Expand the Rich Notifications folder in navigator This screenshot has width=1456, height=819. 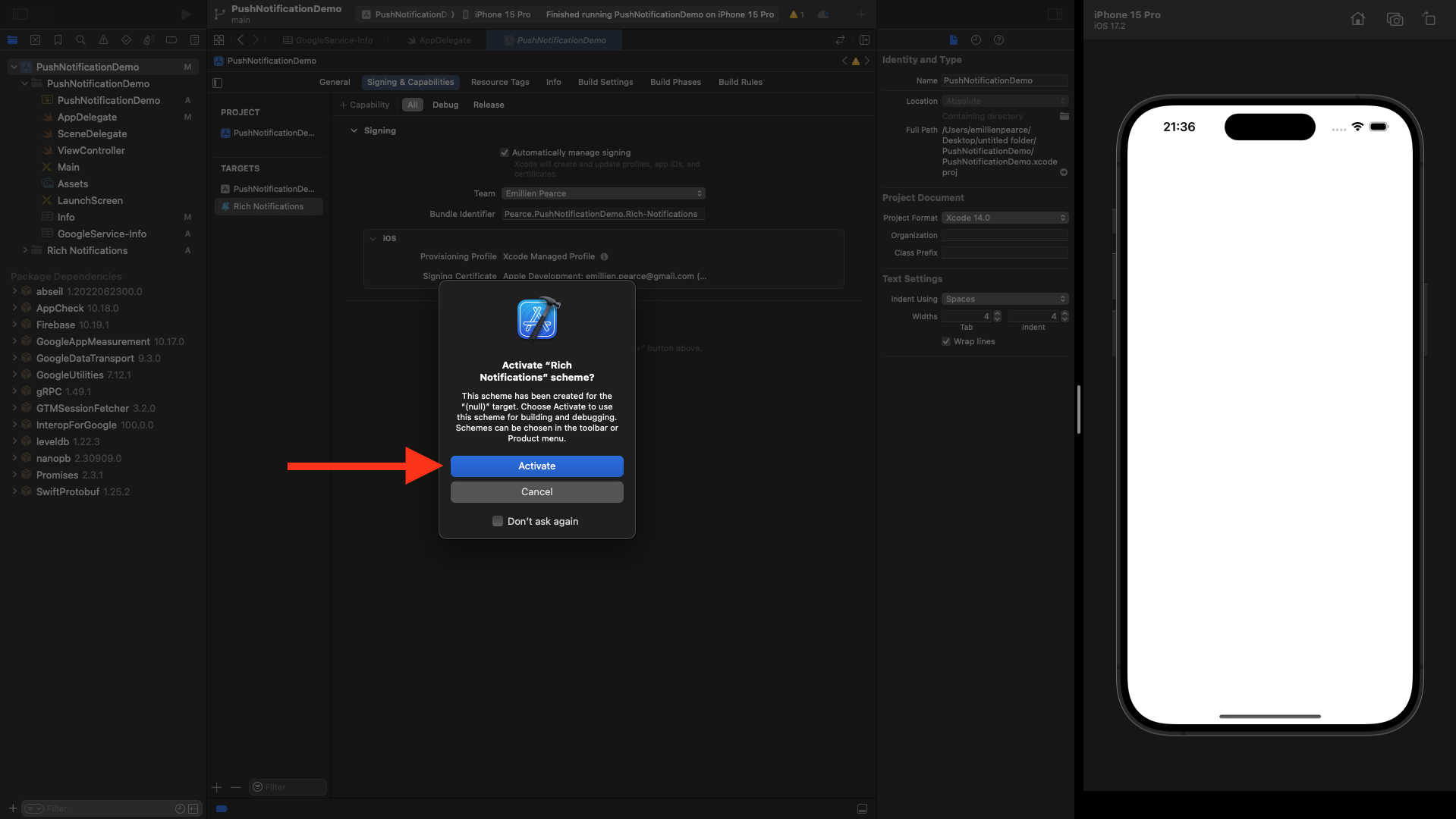25,250
